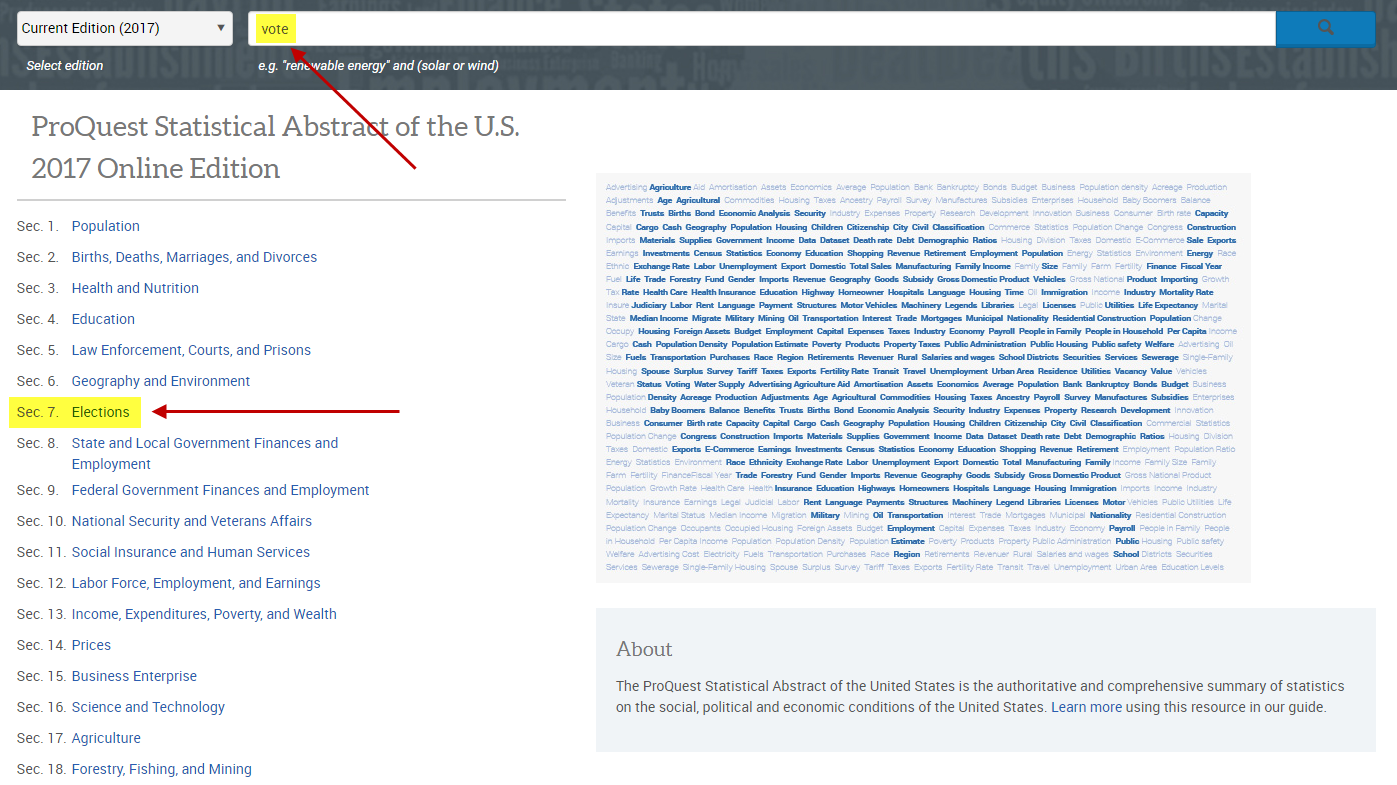Open the Population section
This screenshot has height=785, width=1397.
pos(106,226)
